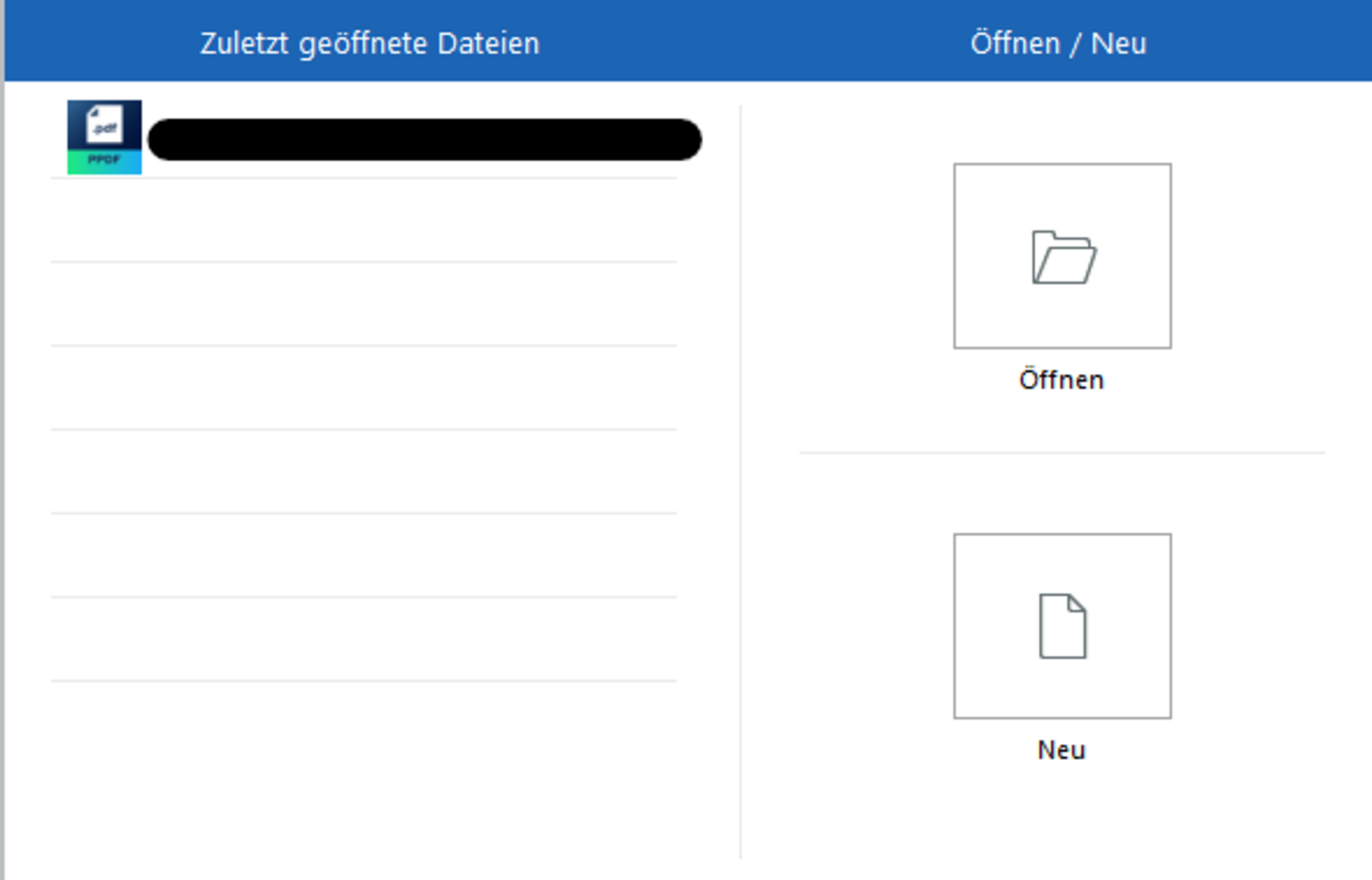Click the horizontal separator between Öffnen and Neu
This screenshot has width=1372, height=880.
click(1062, 453)
